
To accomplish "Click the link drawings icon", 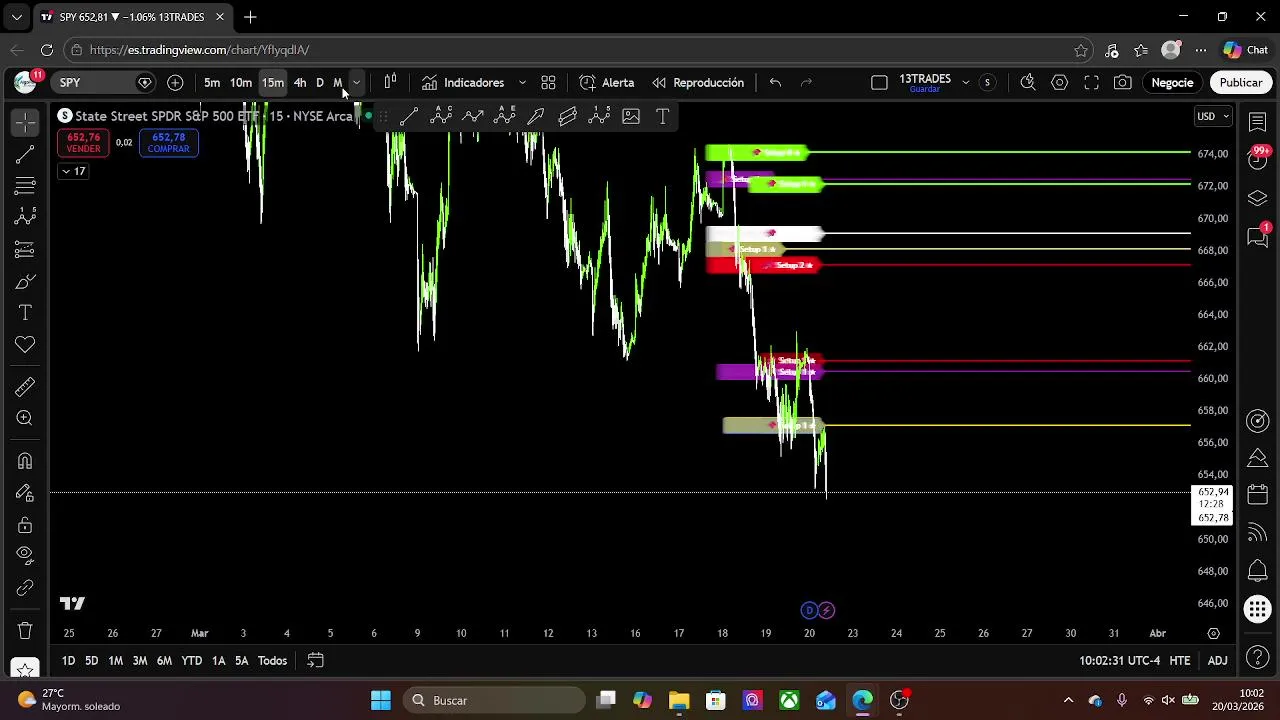I will point(25,588).
